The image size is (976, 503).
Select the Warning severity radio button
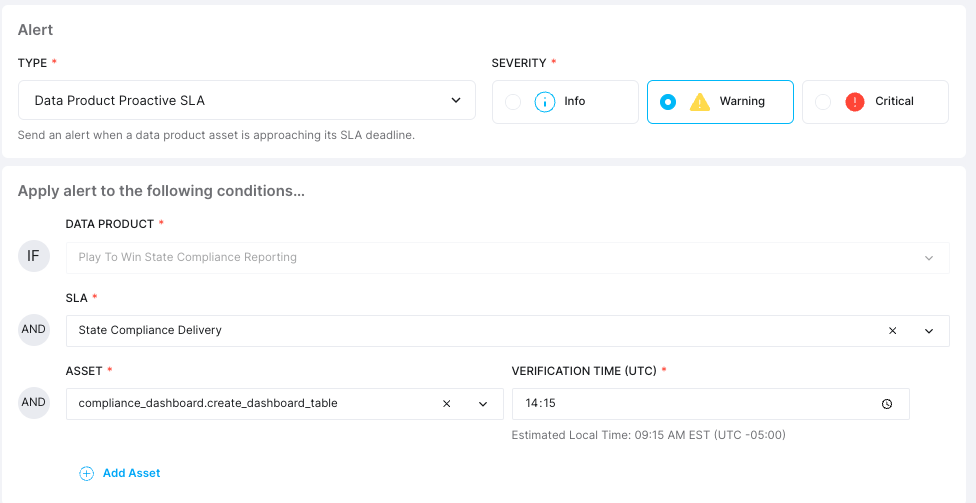(x=668, y=101)
